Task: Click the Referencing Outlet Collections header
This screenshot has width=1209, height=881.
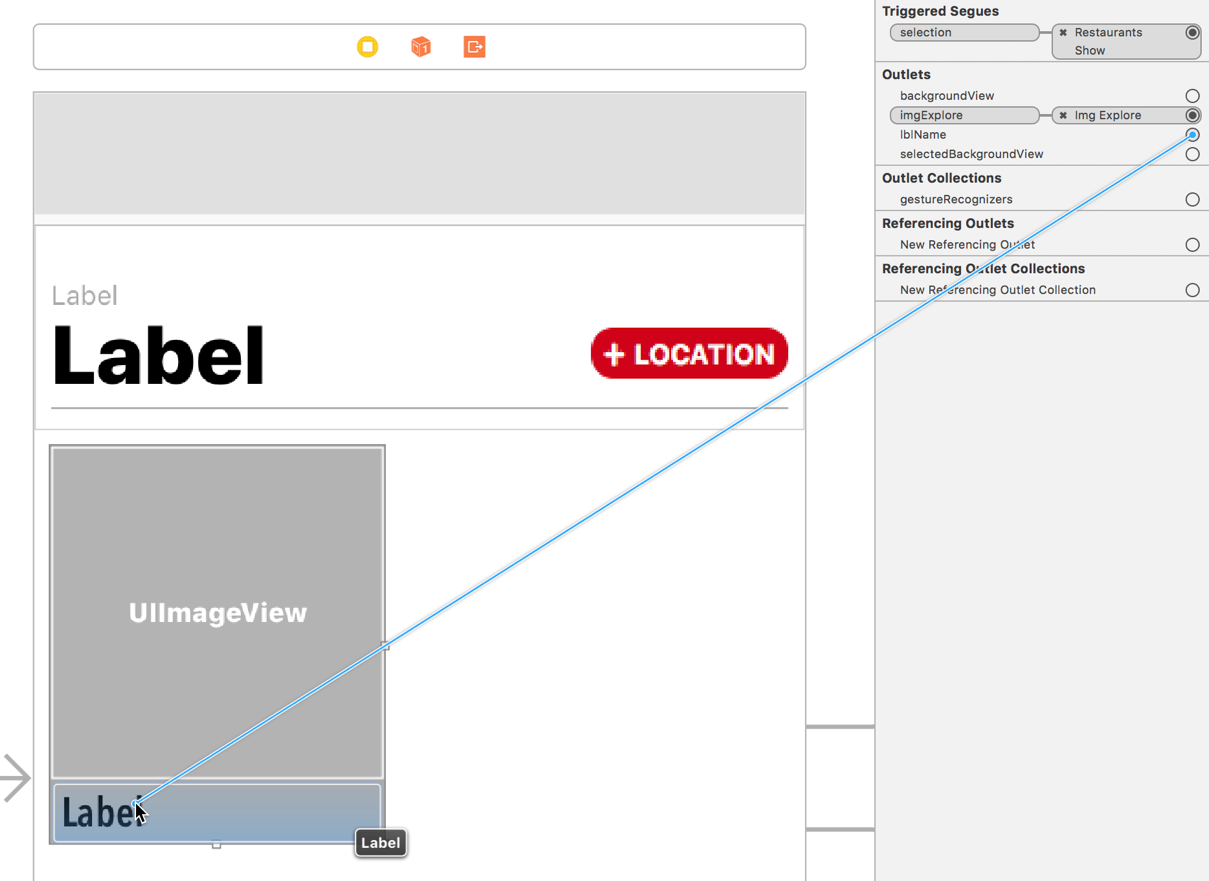Action: point(983,268)
